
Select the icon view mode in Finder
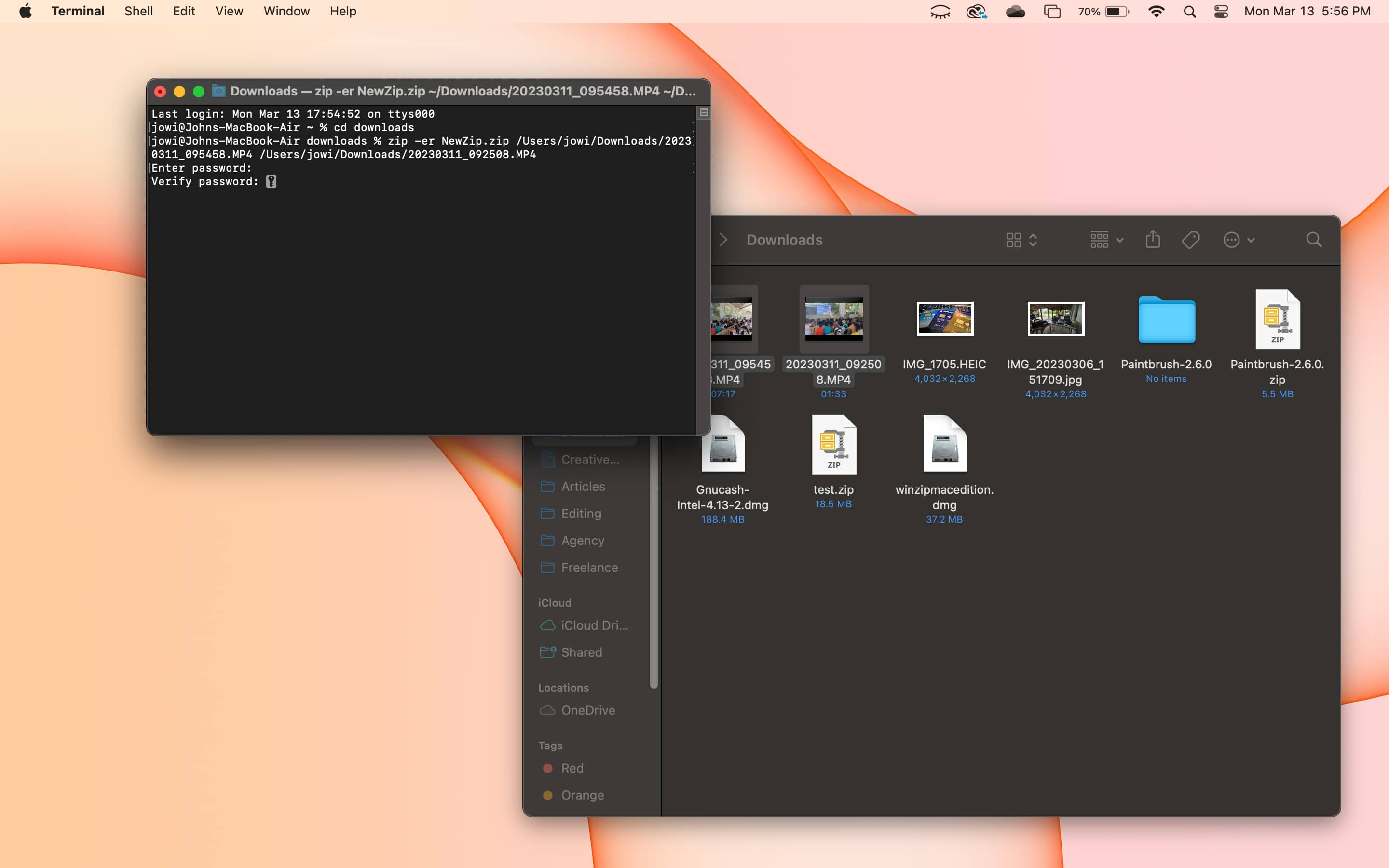(1014, 239)
